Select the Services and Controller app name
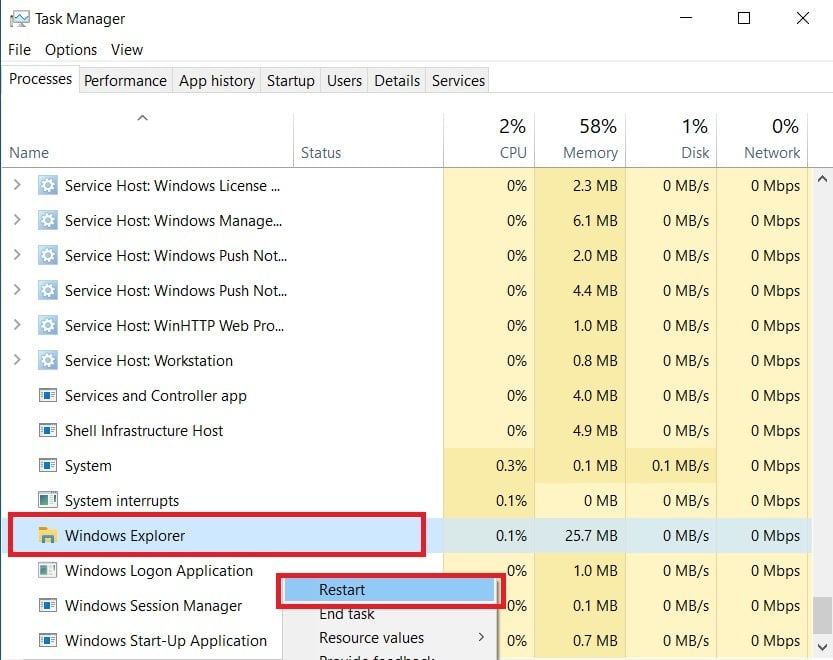The image size is (833, 660). tap(156, 396)
